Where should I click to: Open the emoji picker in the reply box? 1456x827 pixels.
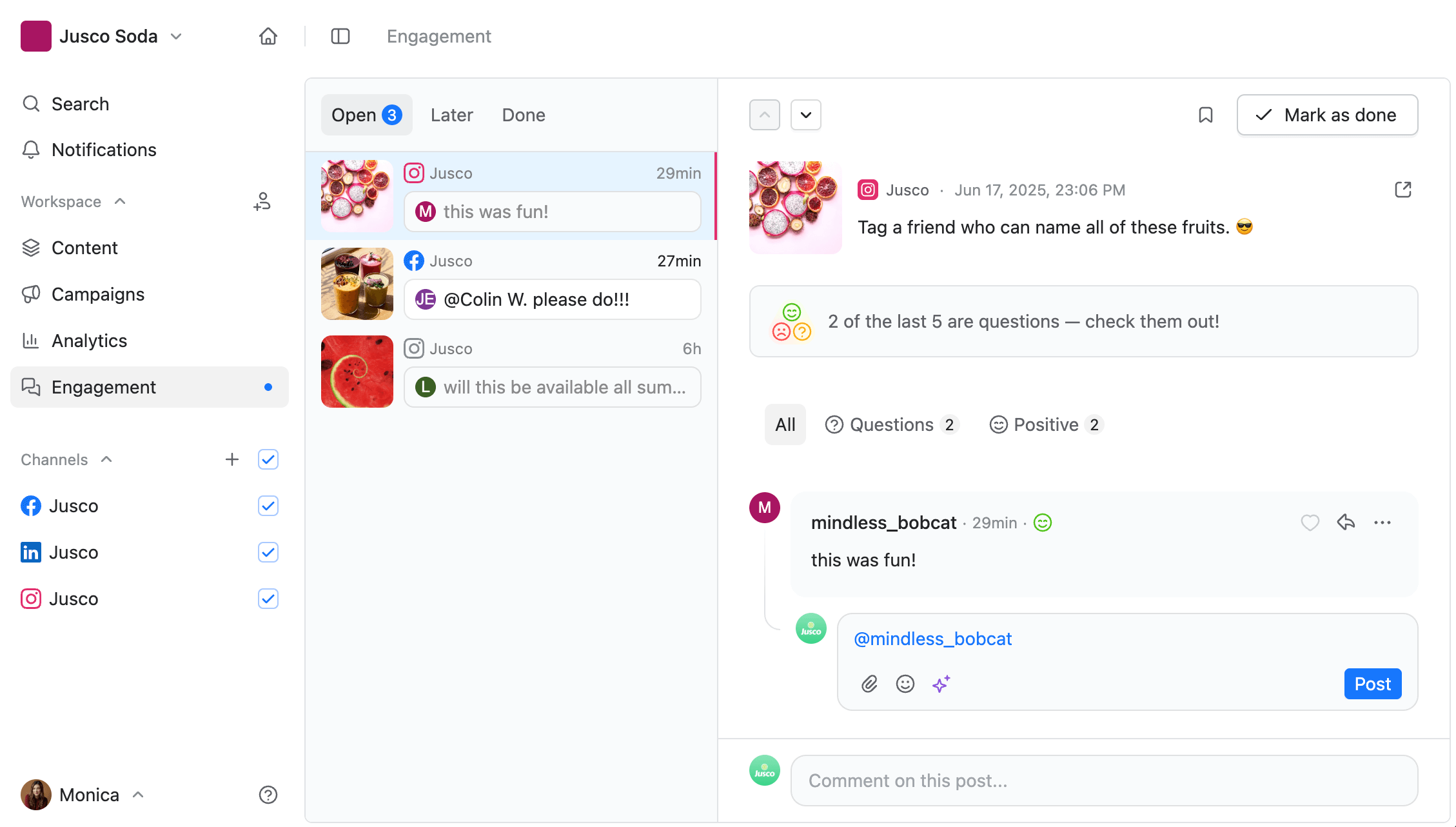pyautogui.click(x=905, y=684)
